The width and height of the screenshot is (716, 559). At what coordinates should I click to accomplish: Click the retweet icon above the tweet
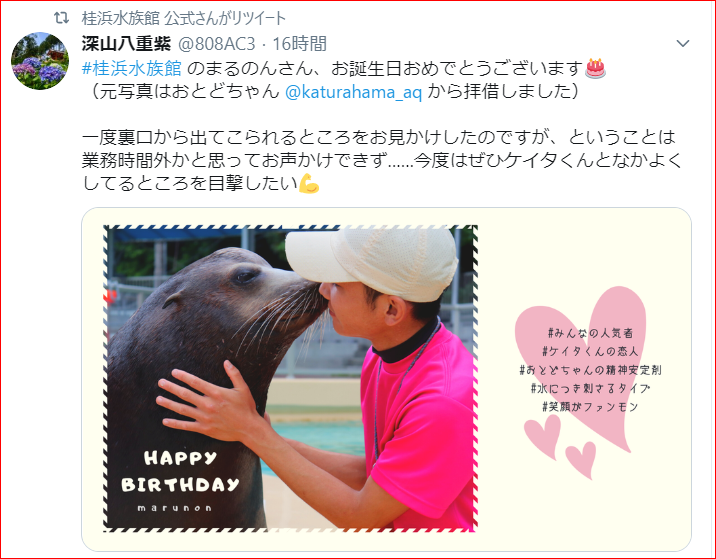(x=62, y=18)
